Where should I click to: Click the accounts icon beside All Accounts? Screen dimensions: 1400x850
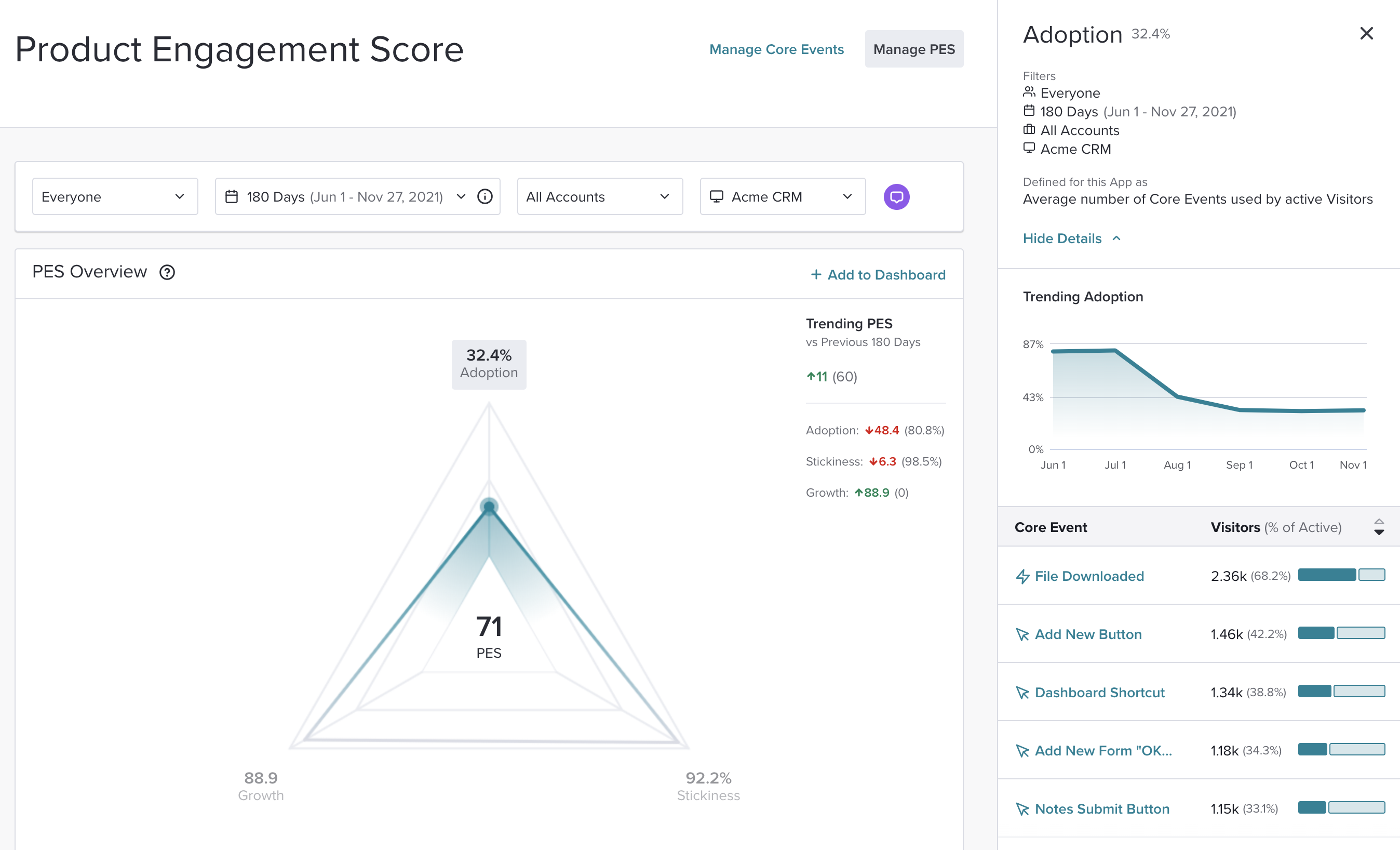pos(1029,129)
